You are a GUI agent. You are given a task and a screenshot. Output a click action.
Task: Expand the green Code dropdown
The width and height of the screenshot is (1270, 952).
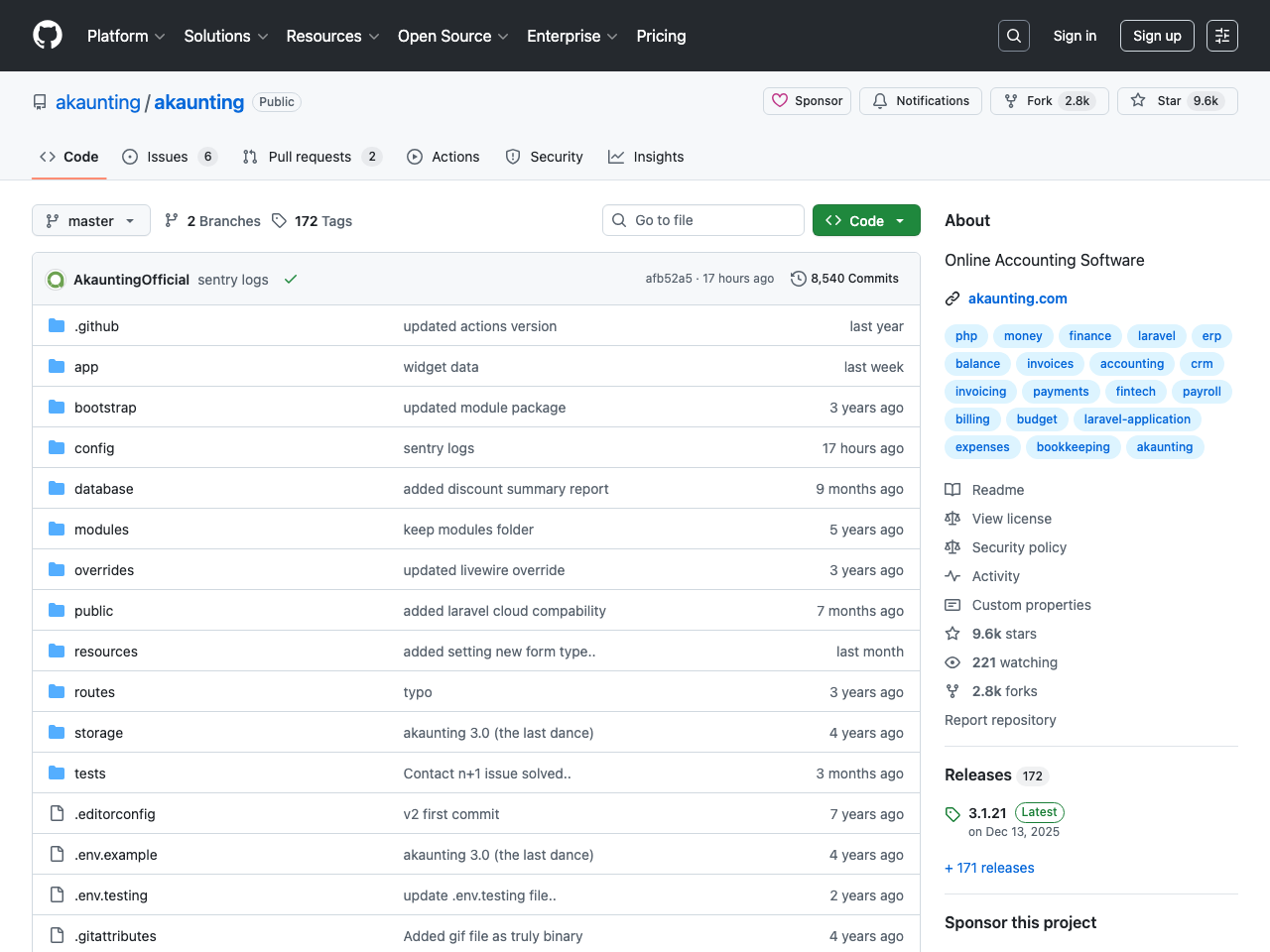pyautogui.click(x=866, y=220)
